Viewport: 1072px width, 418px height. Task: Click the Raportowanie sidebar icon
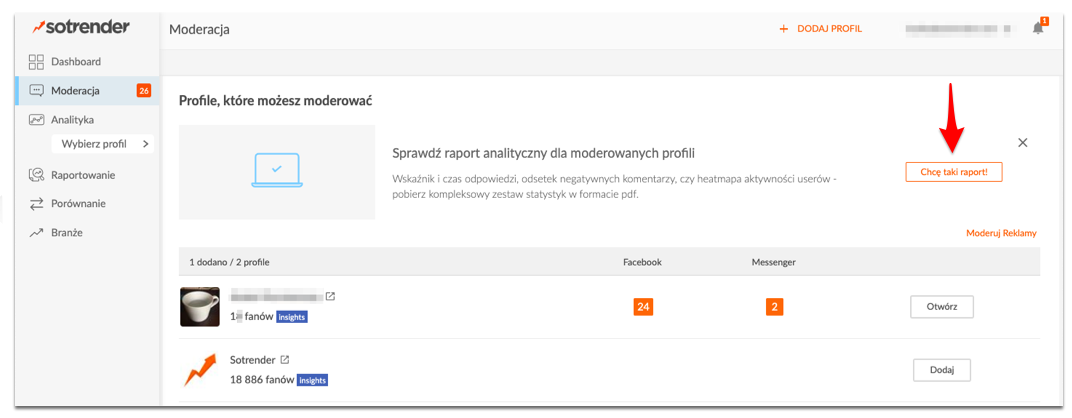tap(37, 175)
